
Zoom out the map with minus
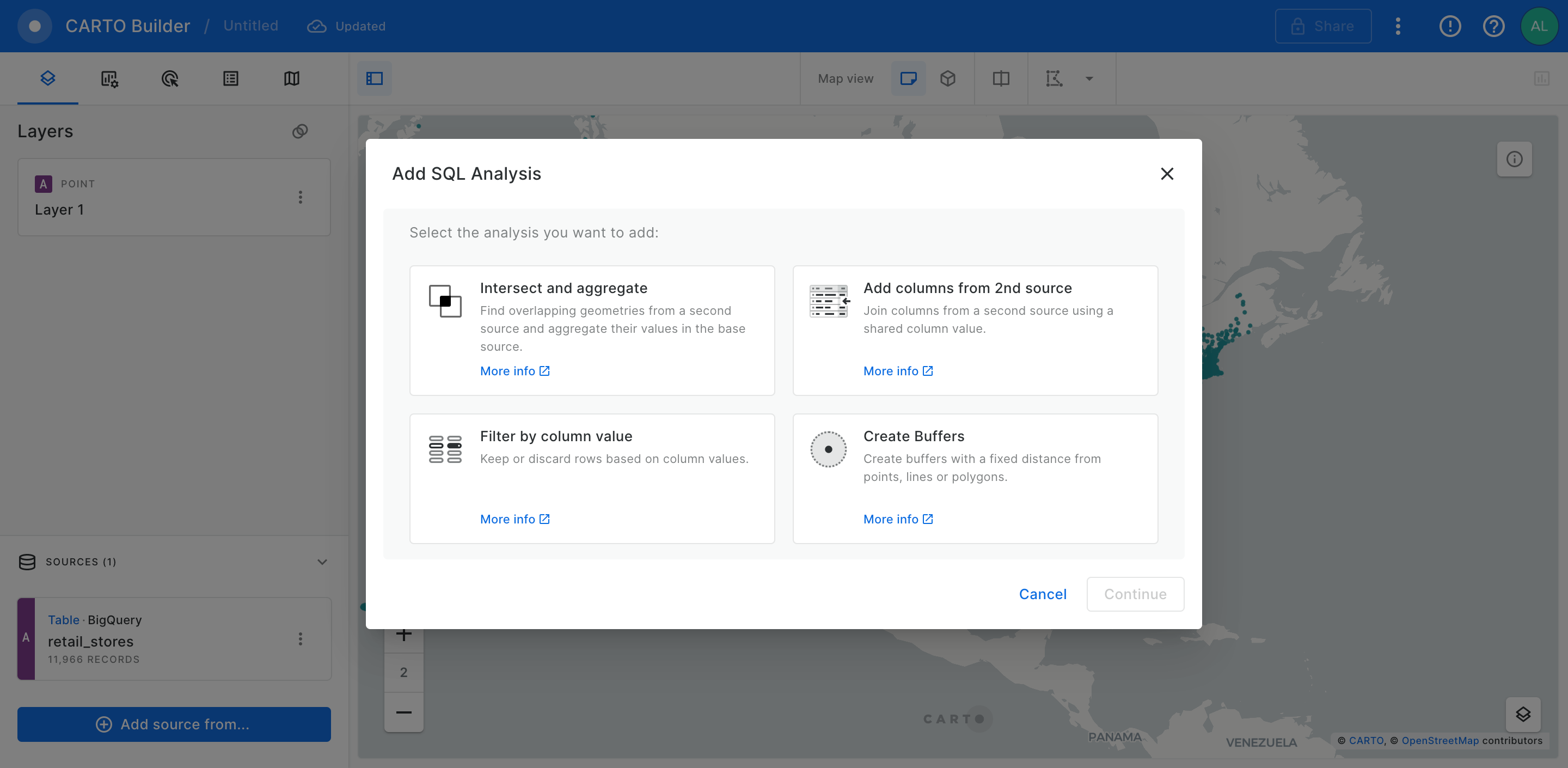pyautogui.click(x=403, y=712)
